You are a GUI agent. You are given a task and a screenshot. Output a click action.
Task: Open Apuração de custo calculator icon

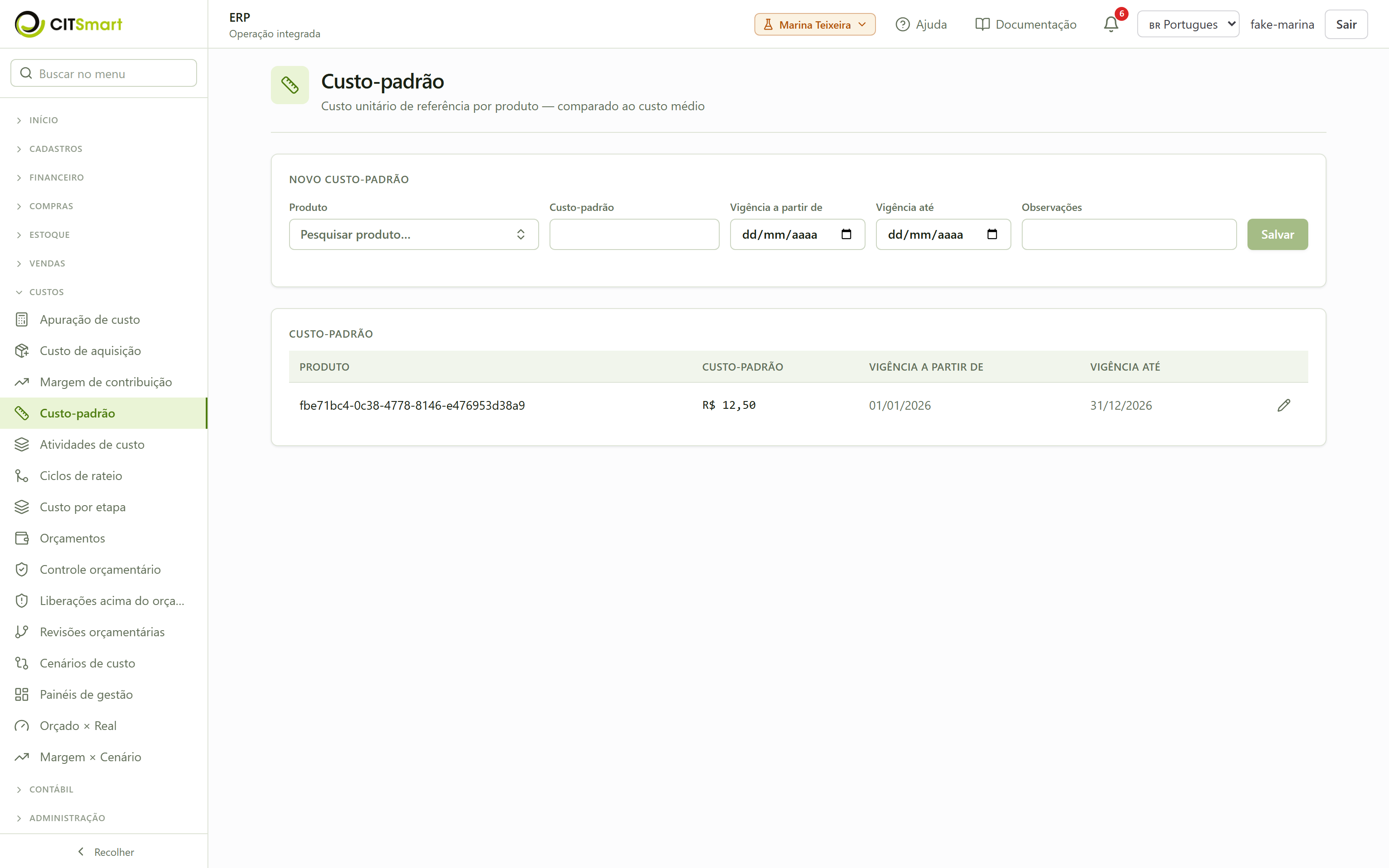pyautogui.click(x=22, y=319)
